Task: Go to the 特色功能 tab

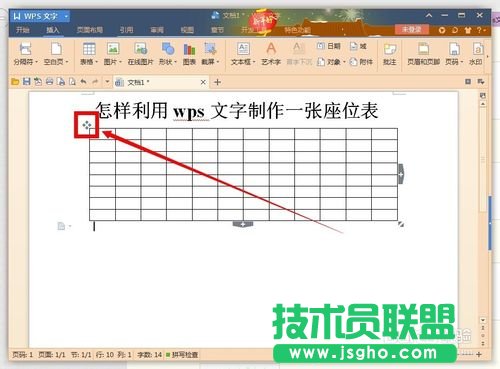Action: 297,30
